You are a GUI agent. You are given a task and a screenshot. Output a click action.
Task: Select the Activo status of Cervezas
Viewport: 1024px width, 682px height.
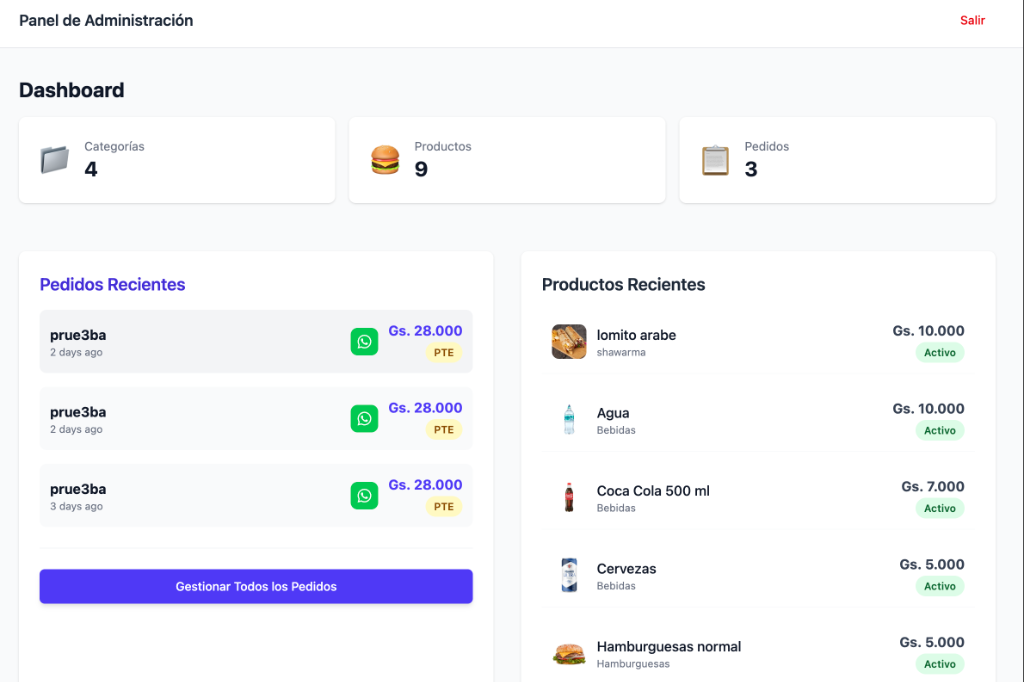coord(939,587)
